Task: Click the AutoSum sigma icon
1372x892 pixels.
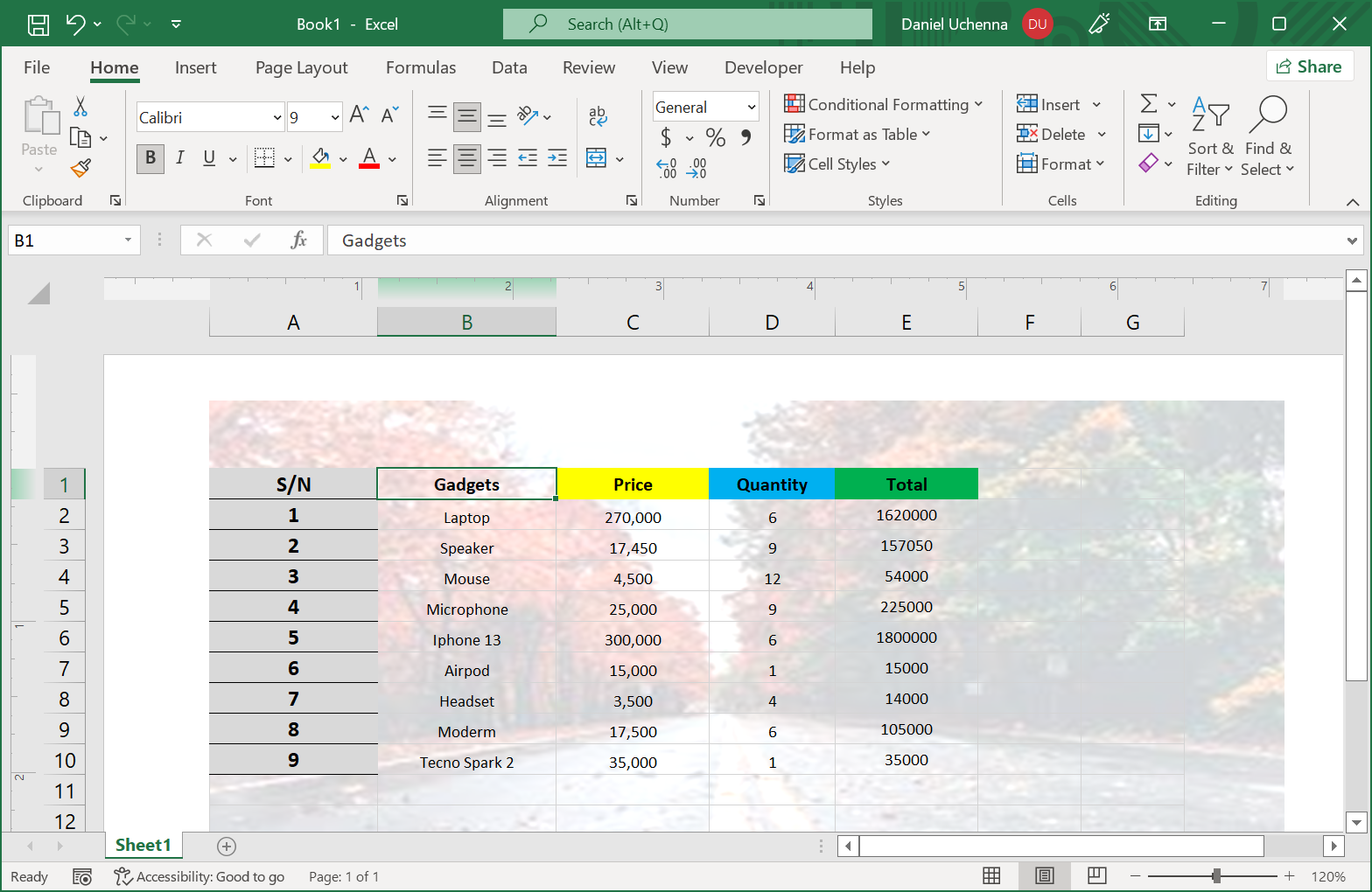Action: coord(1149,104)
